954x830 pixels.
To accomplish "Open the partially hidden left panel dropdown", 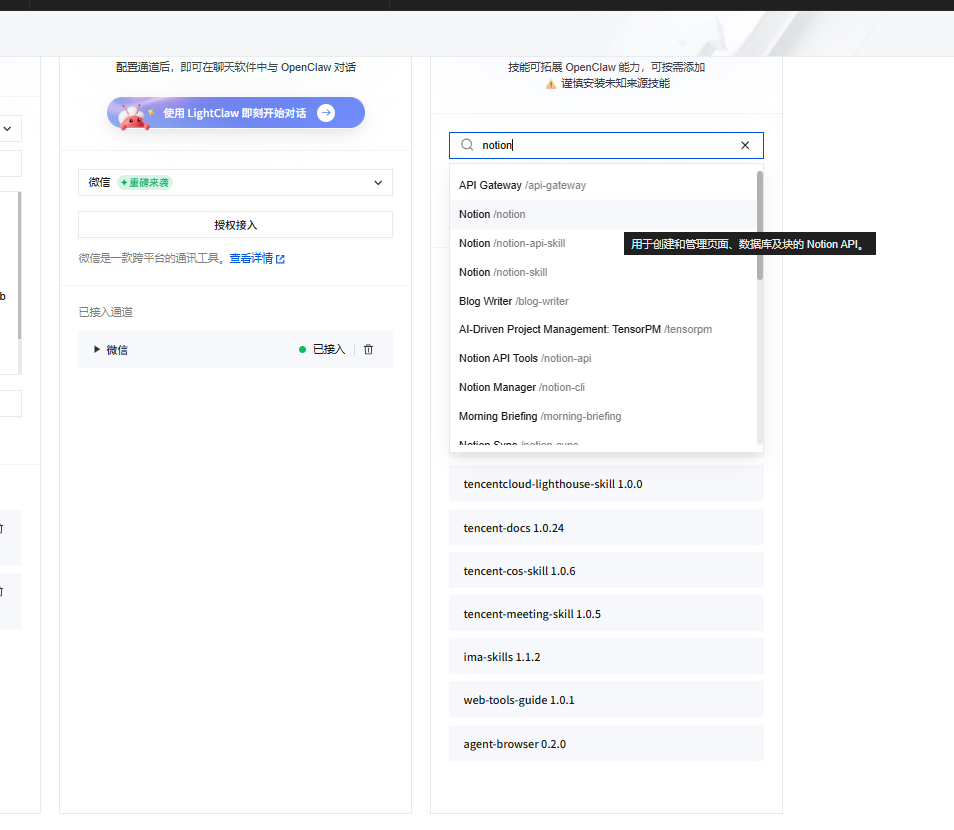I will coord(8,128).
